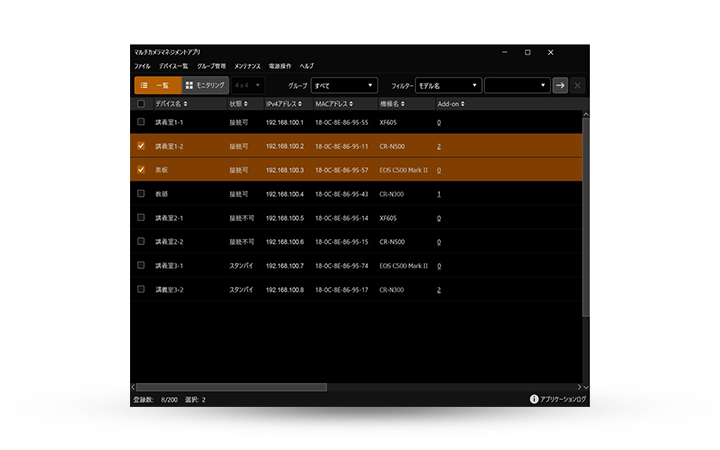Uncheck the 講義室1-2 device checkbox
The image size is (720, 450).
click(141, 146)
